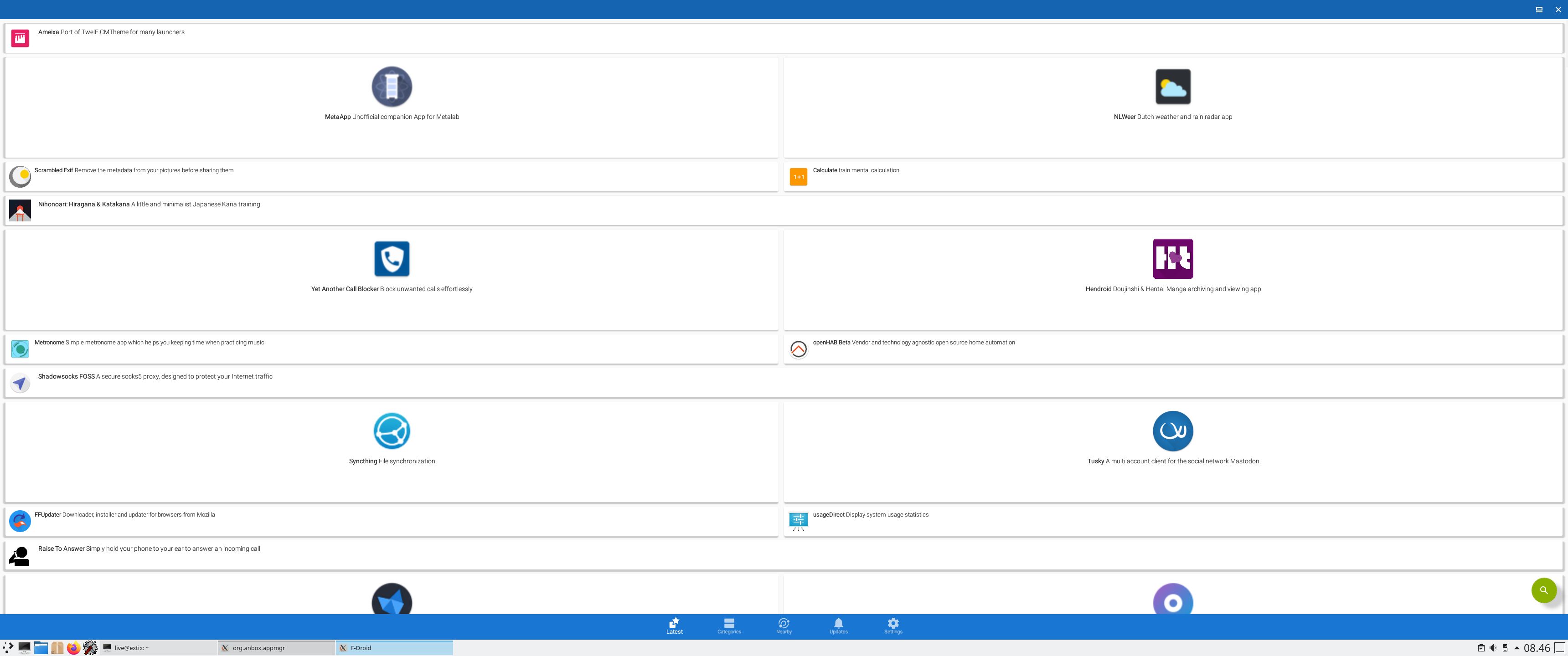Open 'Metronome Simple metronome app' entry
The height and width of the screenshot is (656, 1568).
pyautogui.click(x=392, y=348)
